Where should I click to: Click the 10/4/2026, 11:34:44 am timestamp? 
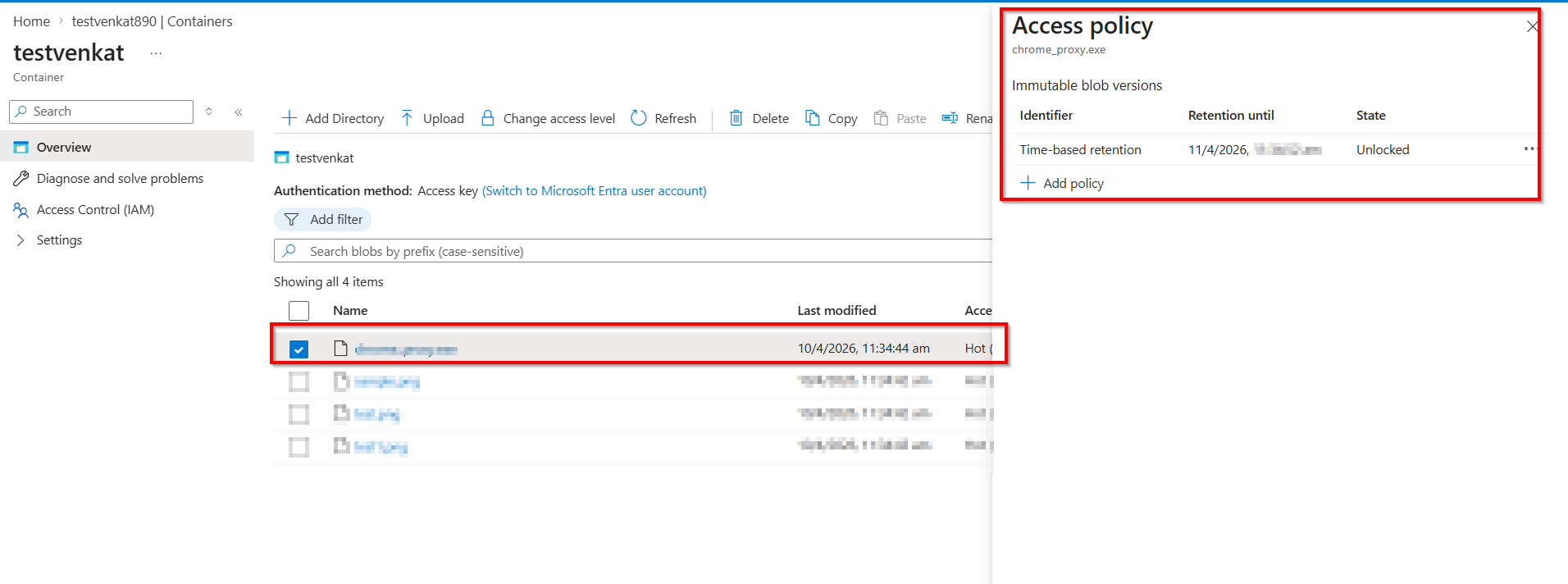[x=864, y=349]
